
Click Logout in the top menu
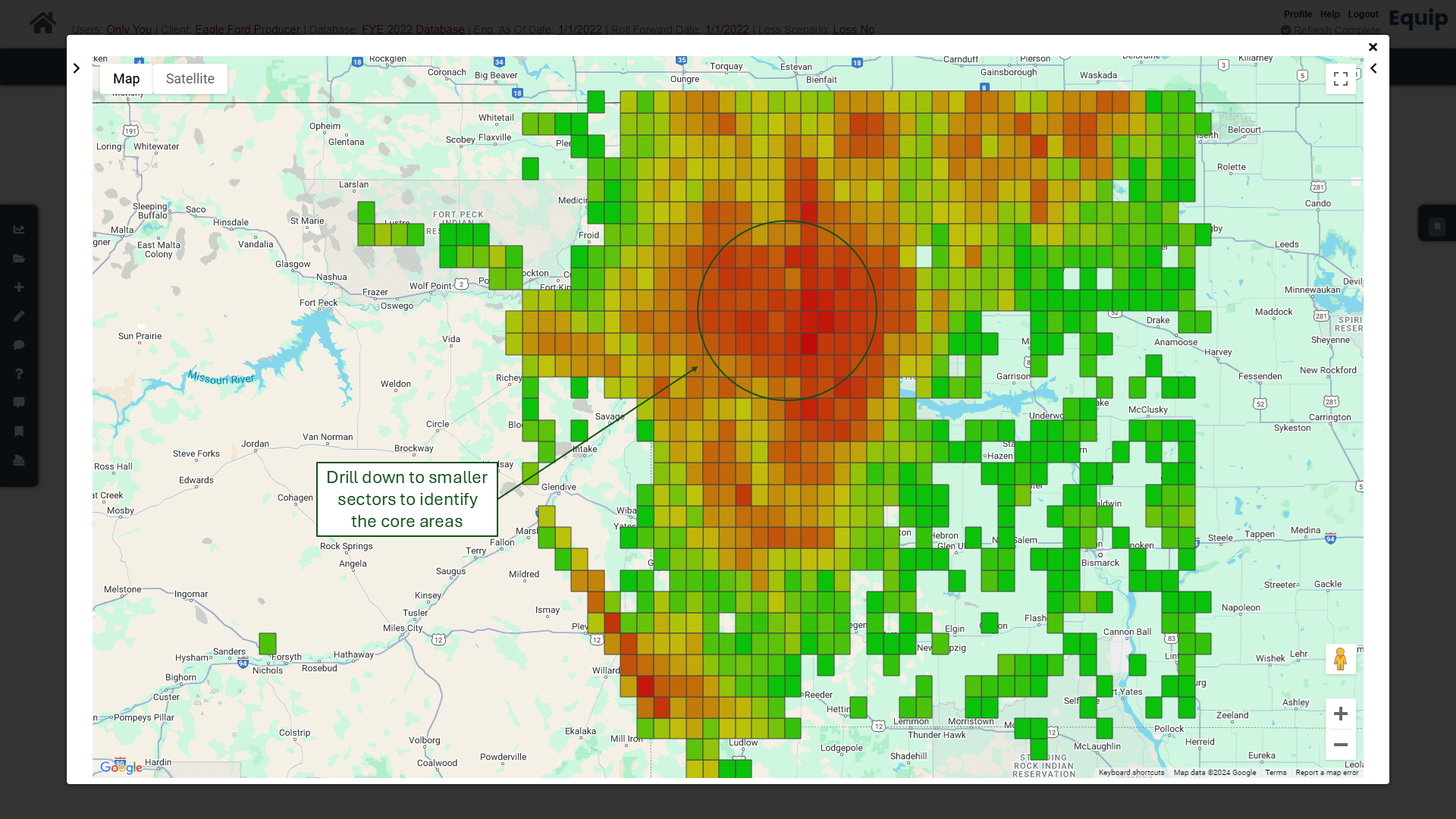tap(1363, 14)
